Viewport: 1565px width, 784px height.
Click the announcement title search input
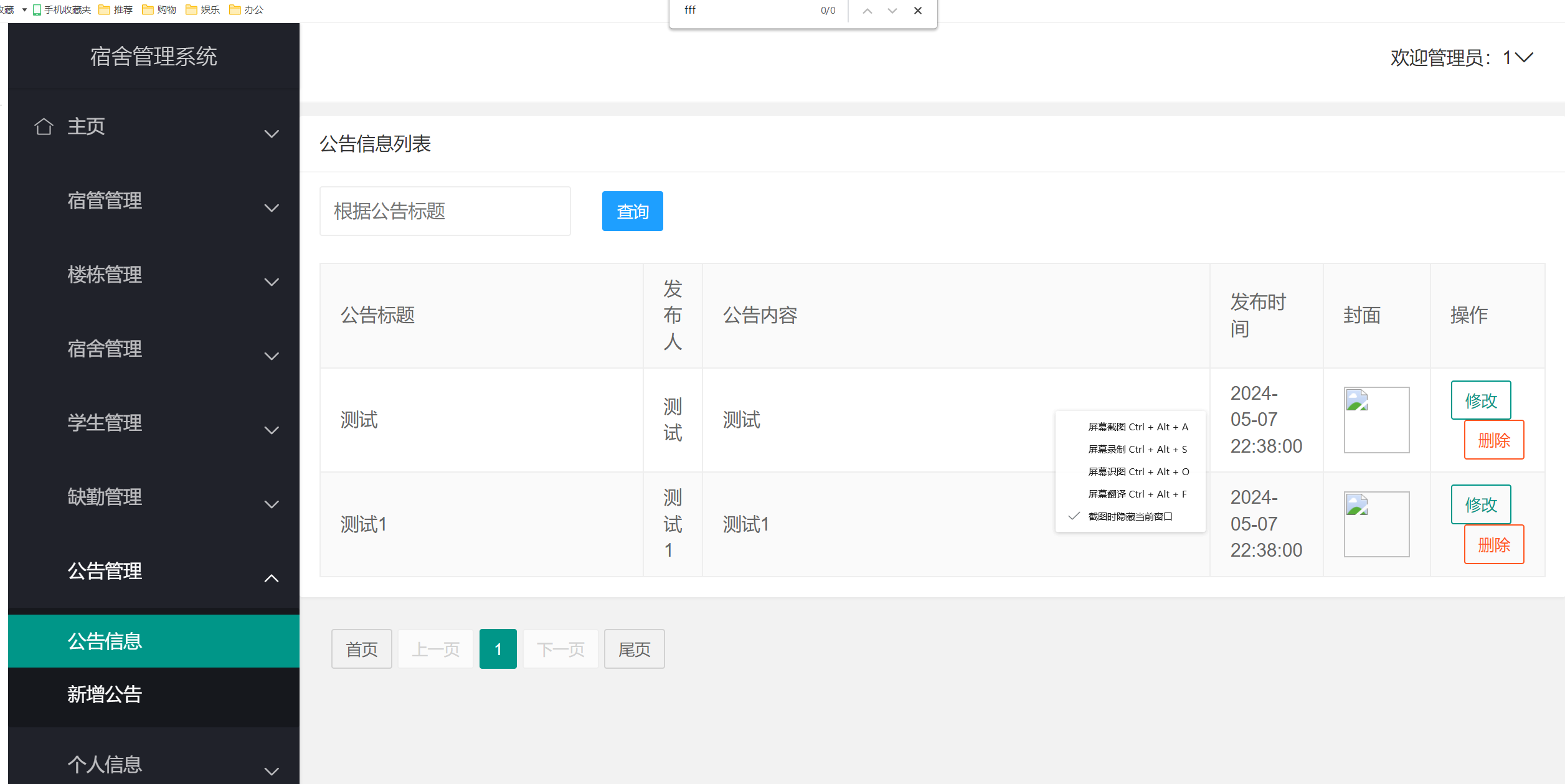[444, 211]
